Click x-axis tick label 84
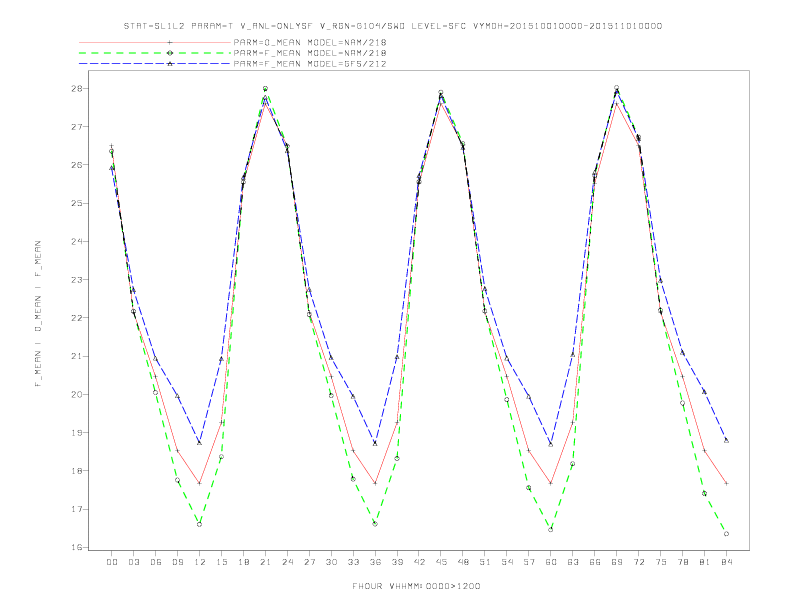Screen dimensions: 792x612 (726, 562)
